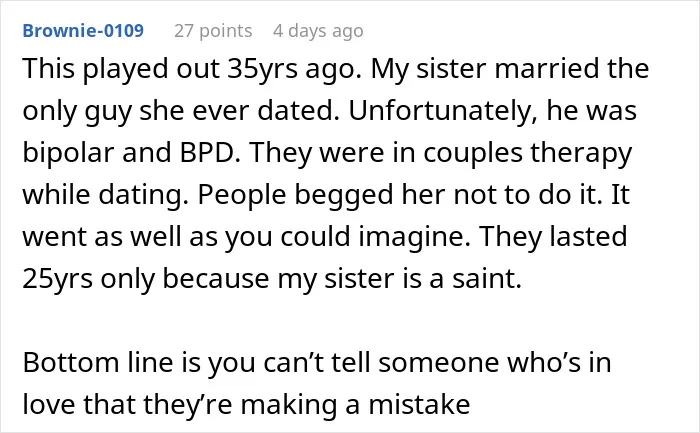The image size is (700, 433).
Task: Click the word 25yrs in the comment
Action: (x=58, y=279)
